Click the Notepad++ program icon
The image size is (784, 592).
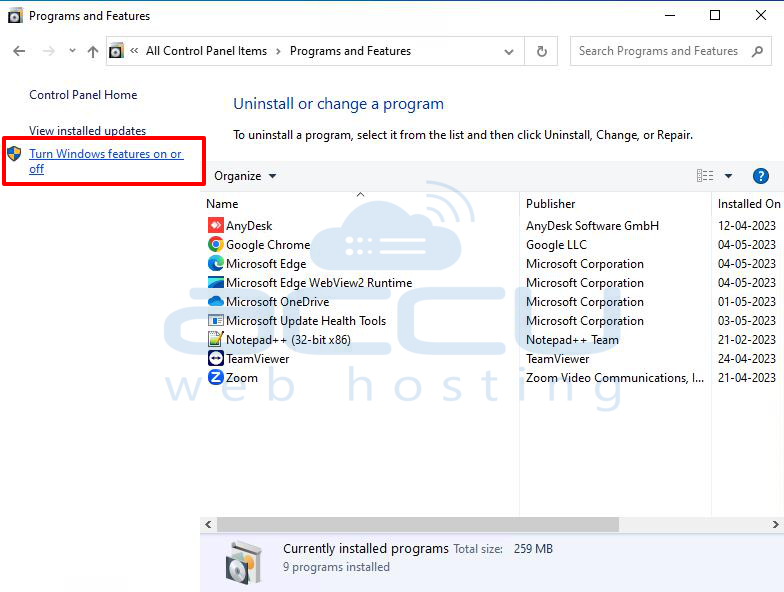(x=216, y=340)
